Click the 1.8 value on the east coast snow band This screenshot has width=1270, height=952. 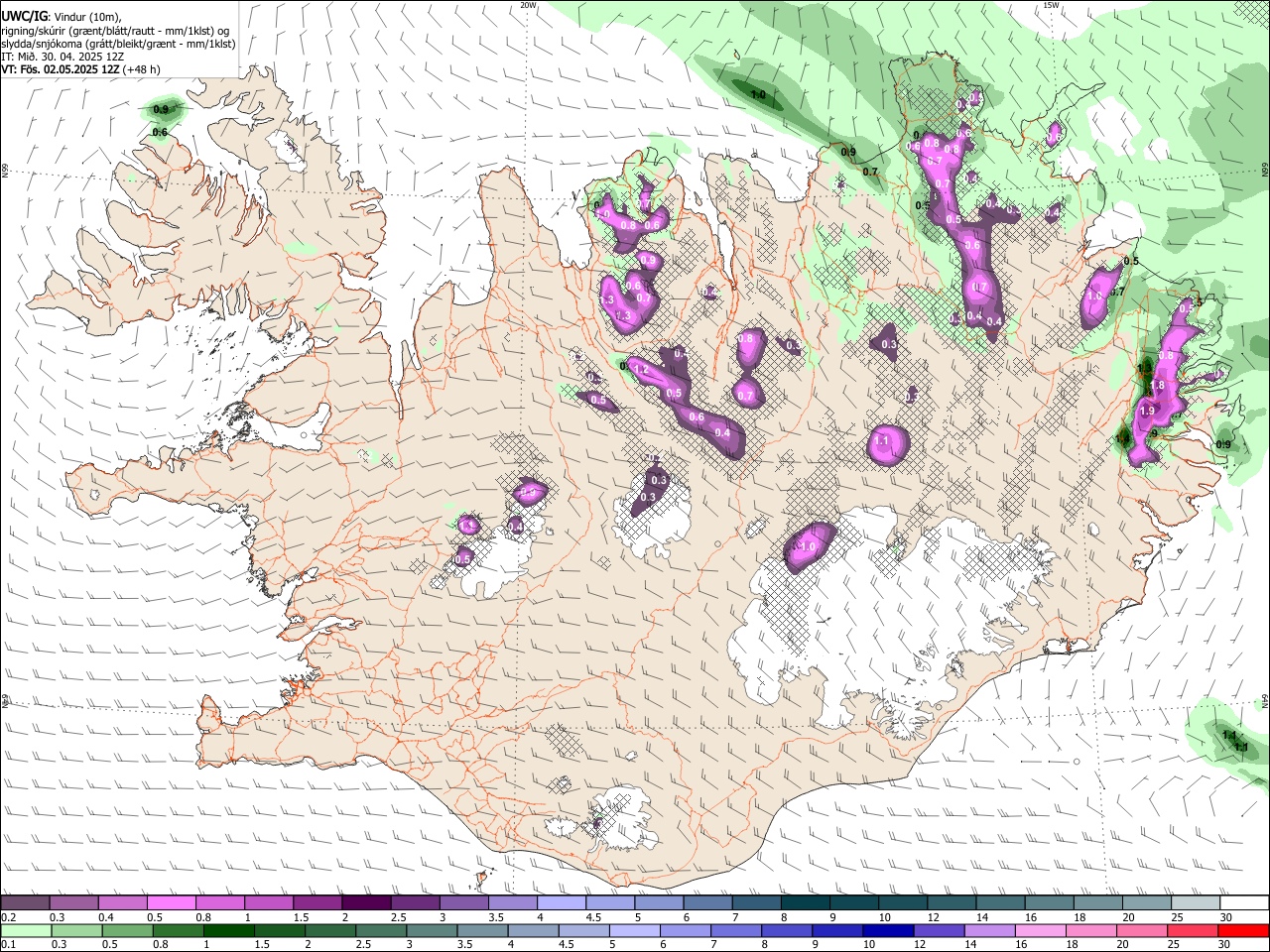pyautogui.click(x=1157, y=385)
